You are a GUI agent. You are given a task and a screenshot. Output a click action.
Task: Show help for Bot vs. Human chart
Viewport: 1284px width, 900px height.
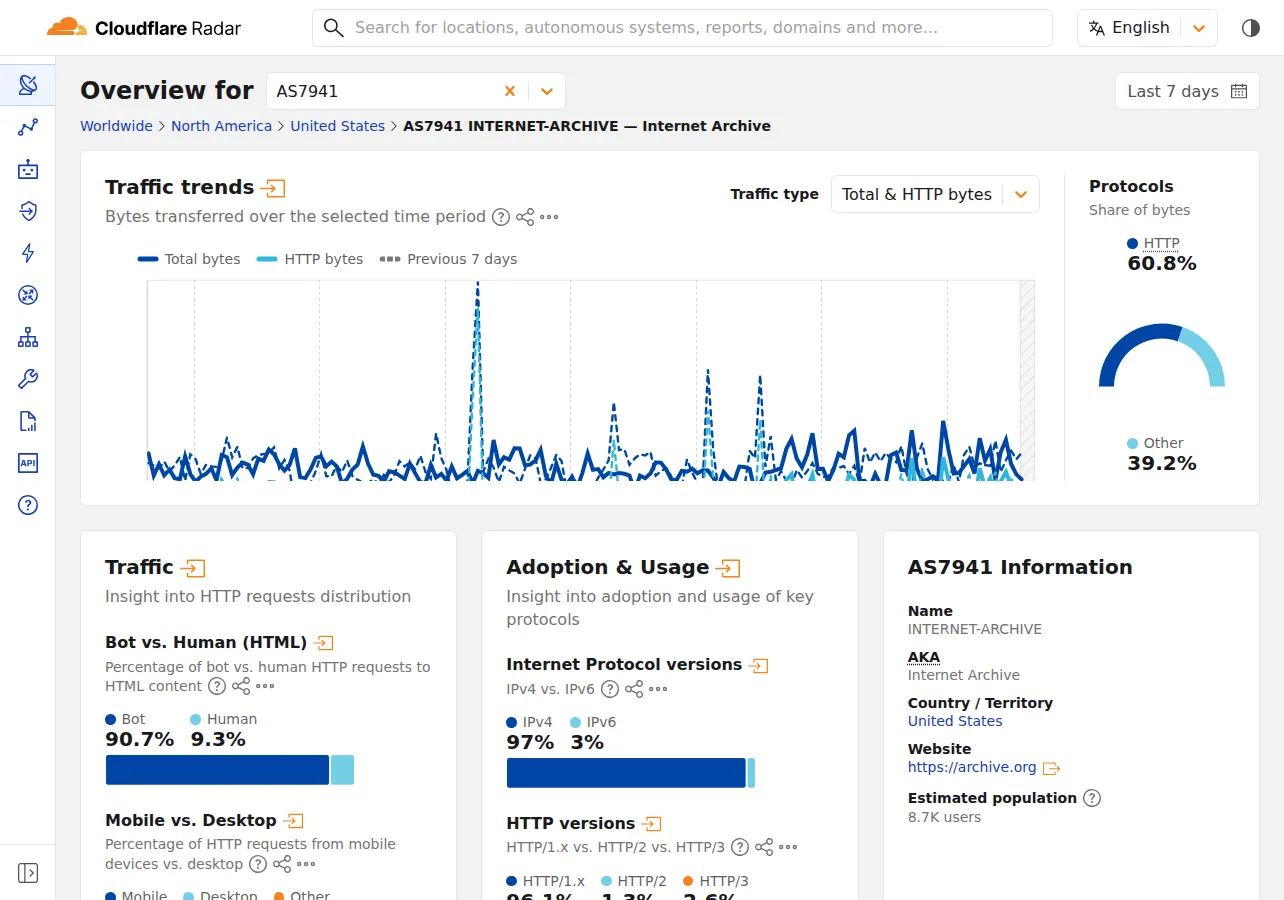(x=217, y=686)
